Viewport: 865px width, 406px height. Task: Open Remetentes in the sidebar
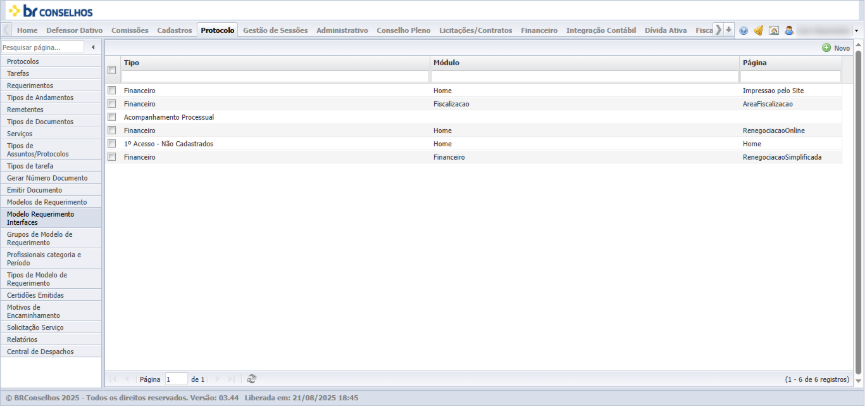click(x=51, y=109)
